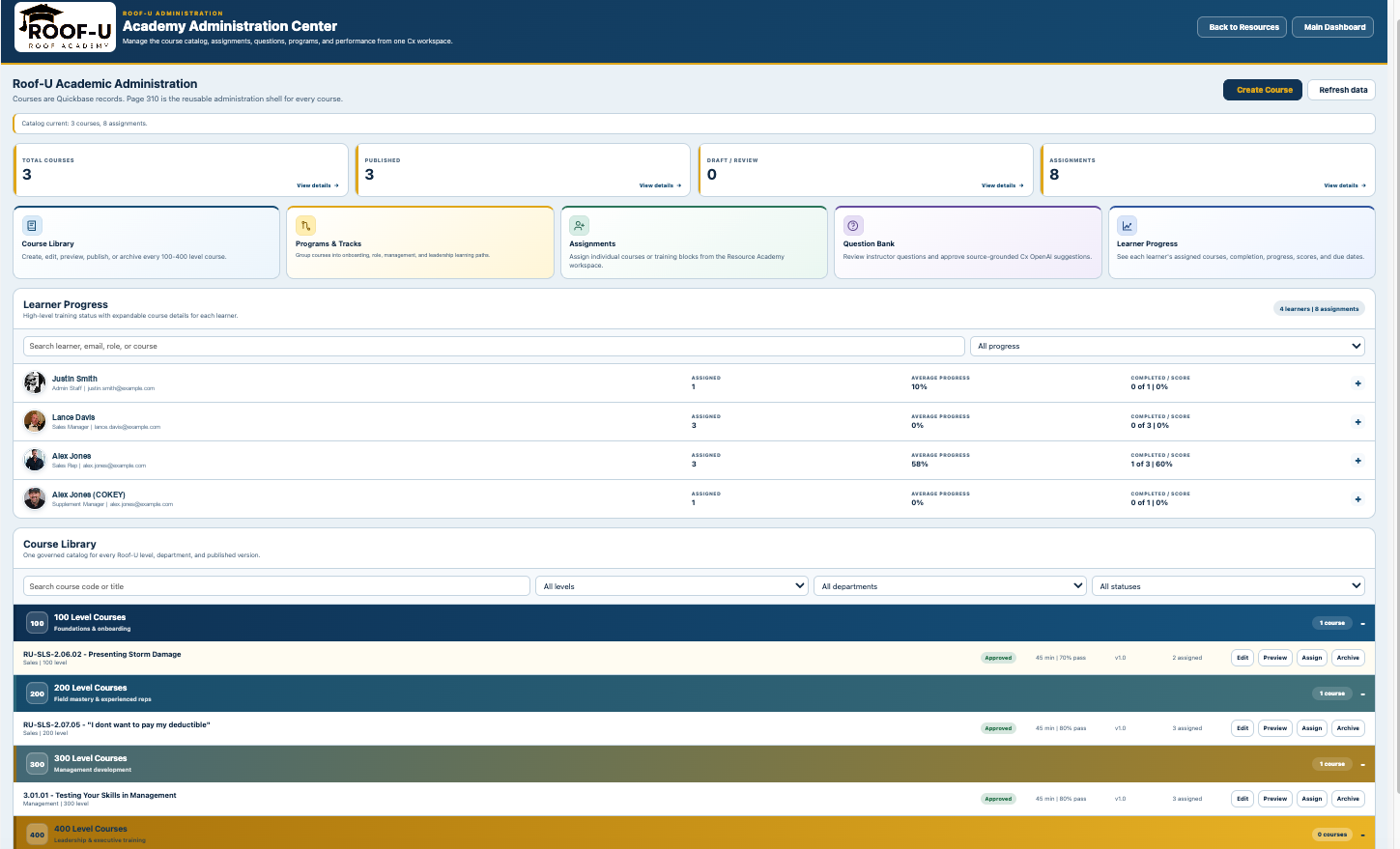Collapse the 100 Level Courses section

coord(1362,624)
